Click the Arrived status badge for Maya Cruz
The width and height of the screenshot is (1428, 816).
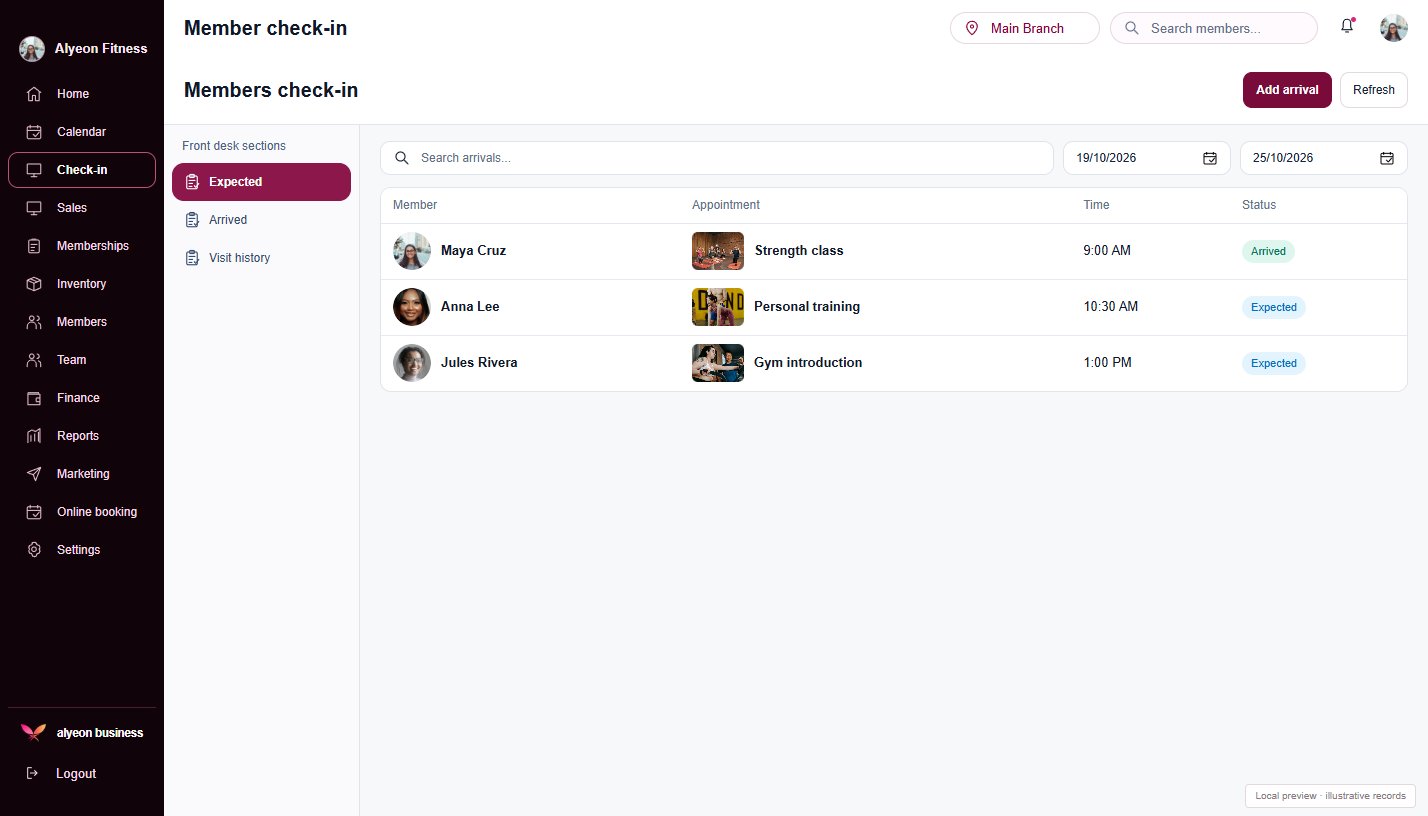click(1268, 251)
